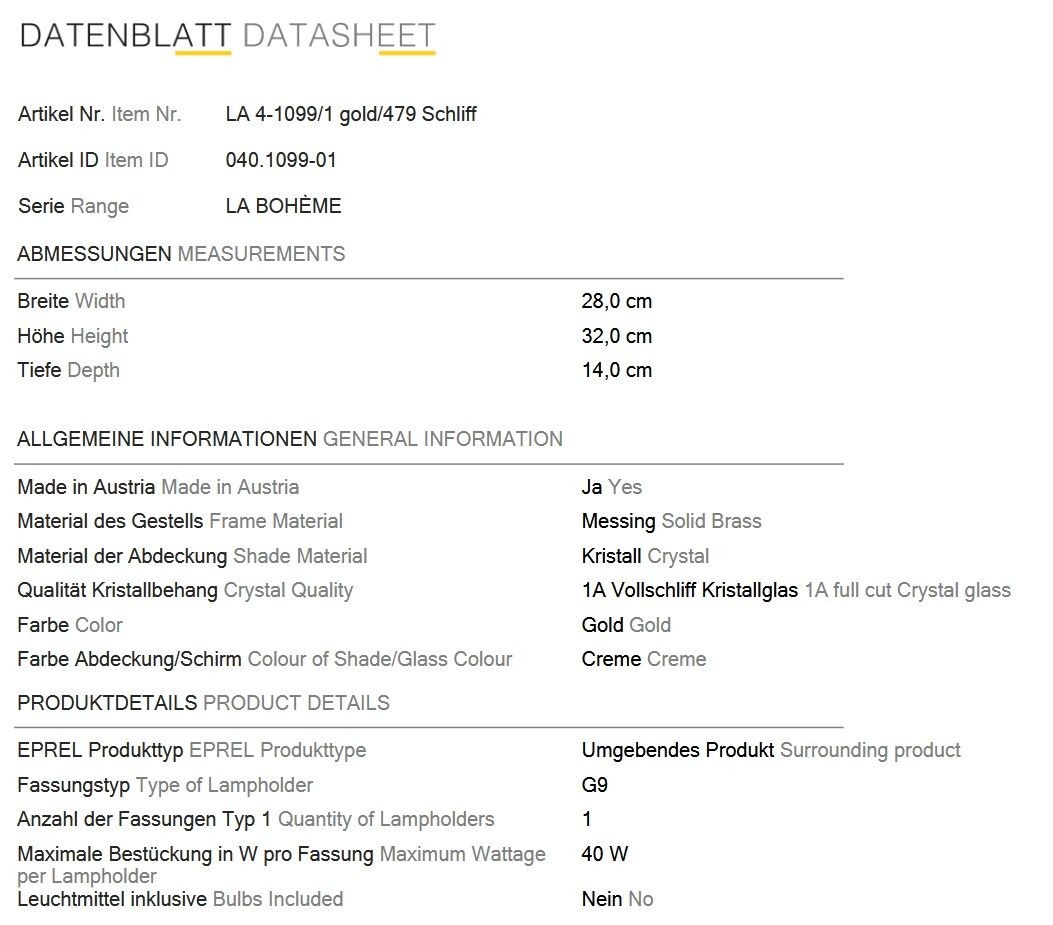The height and width of the screenshot is (925, 1053).
Task: Click the 40 W maximum wattage value
Action: click(604, 854)
